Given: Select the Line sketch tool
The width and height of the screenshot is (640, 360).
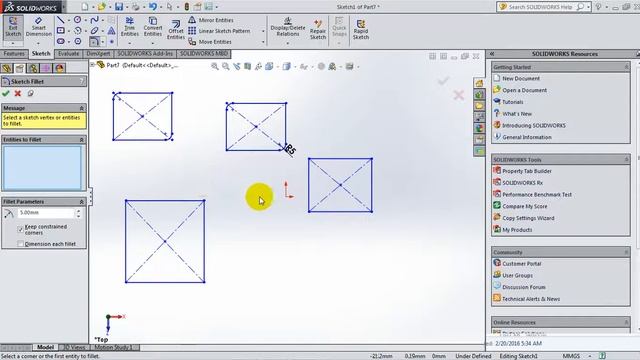Looking at the screenshot, I should click(60, 20).
